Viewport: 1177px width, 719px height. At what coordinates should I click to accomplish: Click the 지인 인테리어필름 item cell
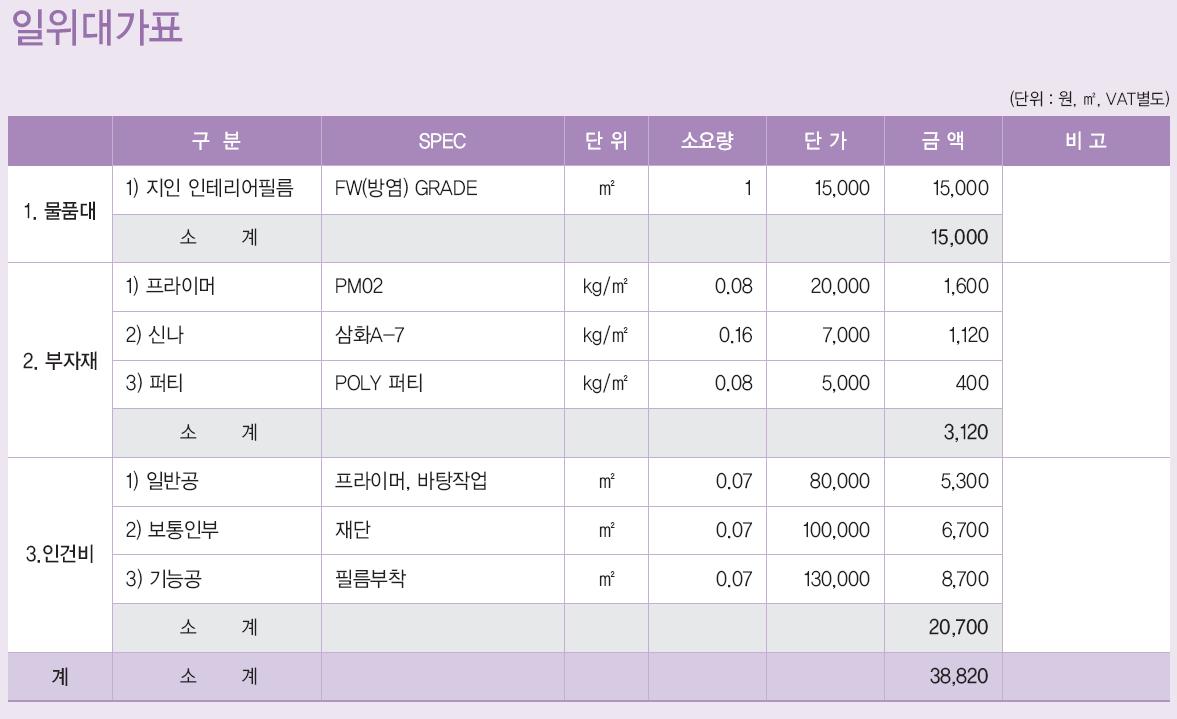pos(217,189)
